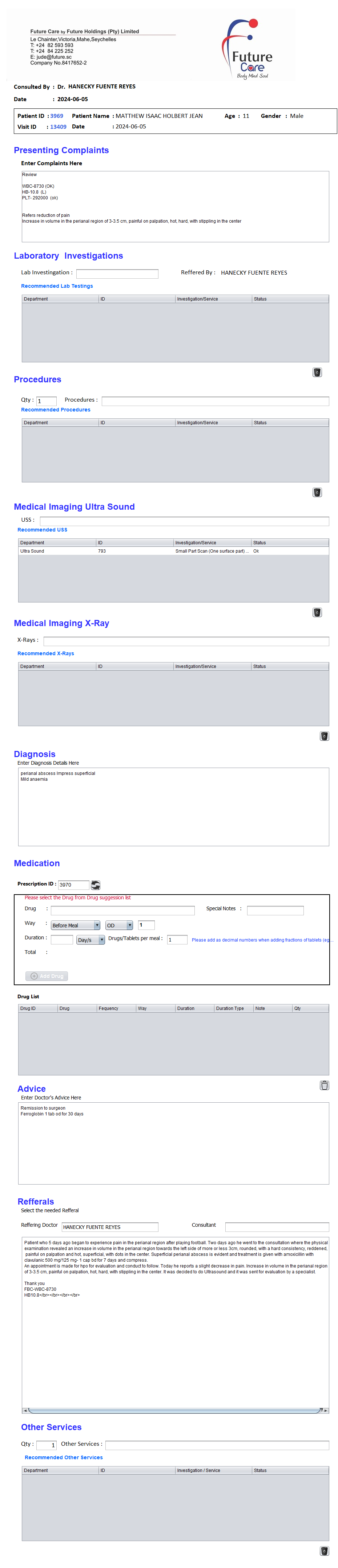Click the Referrals text horizontal scrollbar
338x1568 pixels.
(175, 1410)
